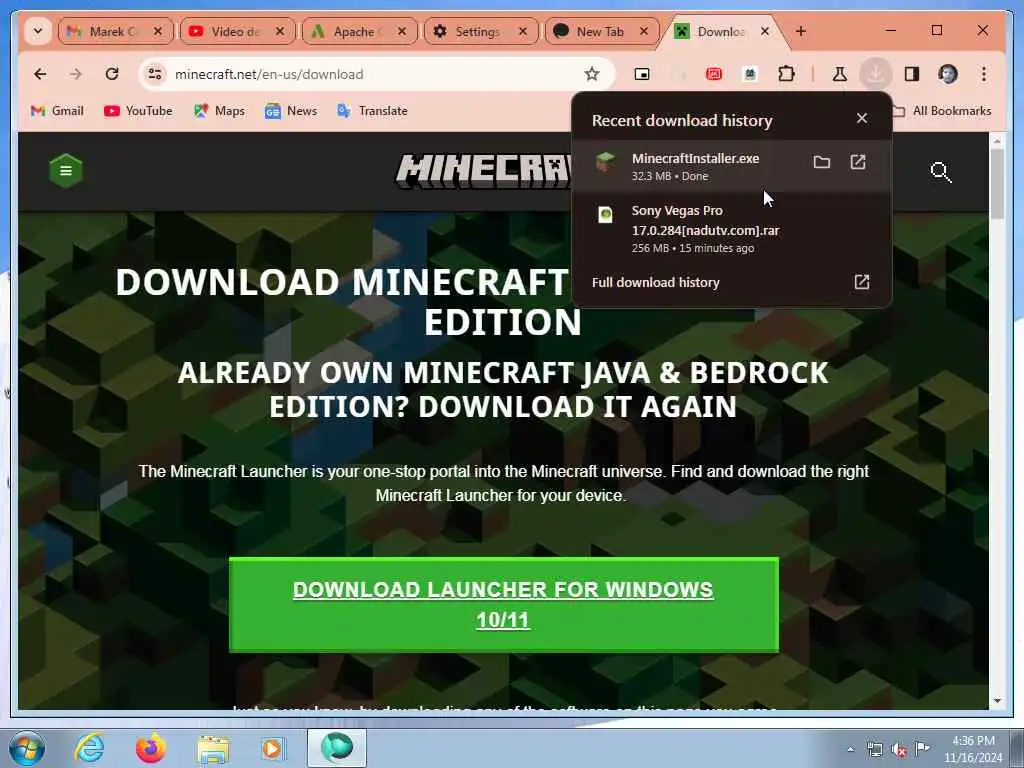This screenshot has width=1024, height=768.
Task: Click the muted volume tray icon
Action: coord(899,750)
